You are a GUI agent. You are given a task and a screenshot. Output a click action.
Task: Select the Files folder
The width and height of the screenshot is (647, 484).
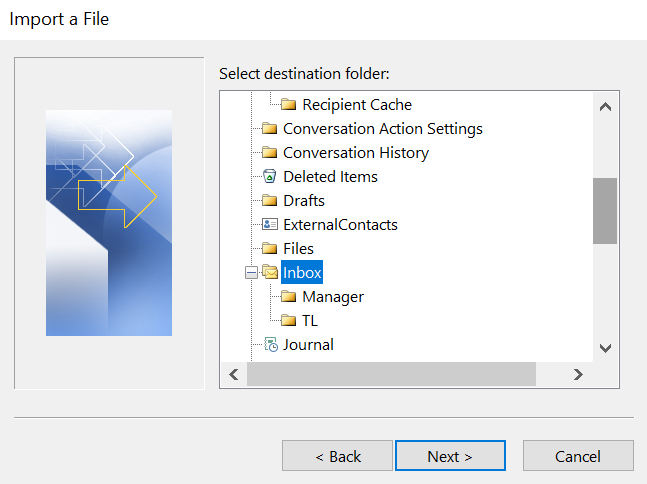pyautogui.click(x=298, y=249)
